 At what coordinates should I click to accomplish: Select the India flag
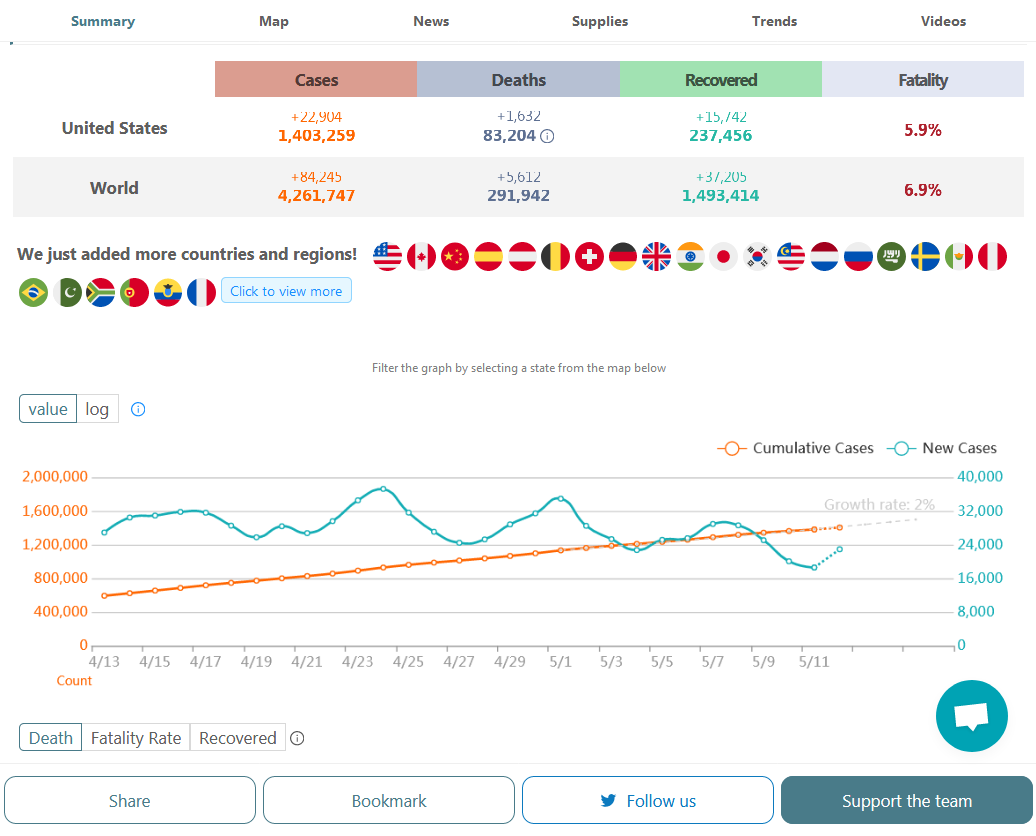click(x=690, y=257)
